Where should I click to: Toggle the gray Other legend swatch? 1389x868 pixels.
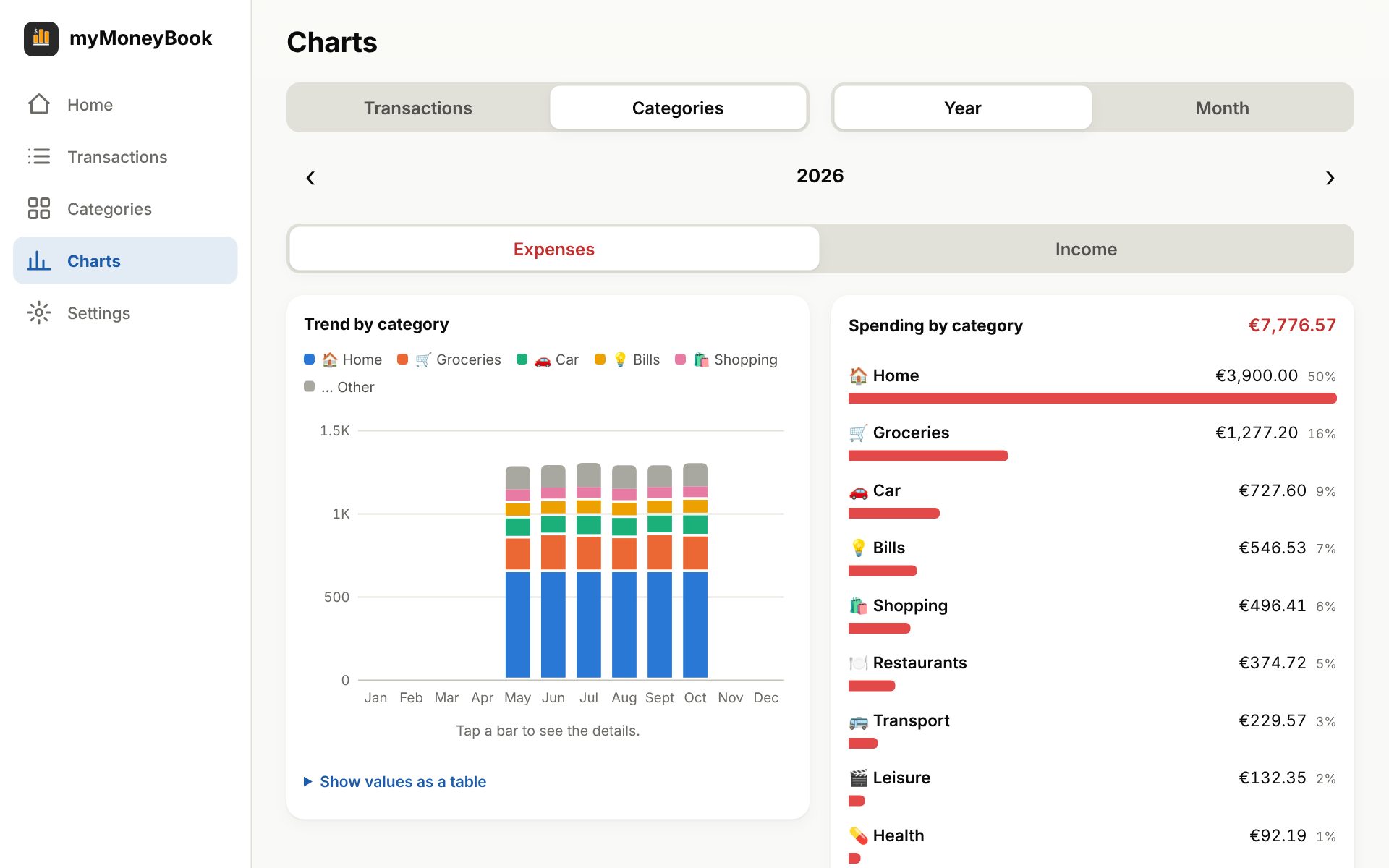pos(309,386)
